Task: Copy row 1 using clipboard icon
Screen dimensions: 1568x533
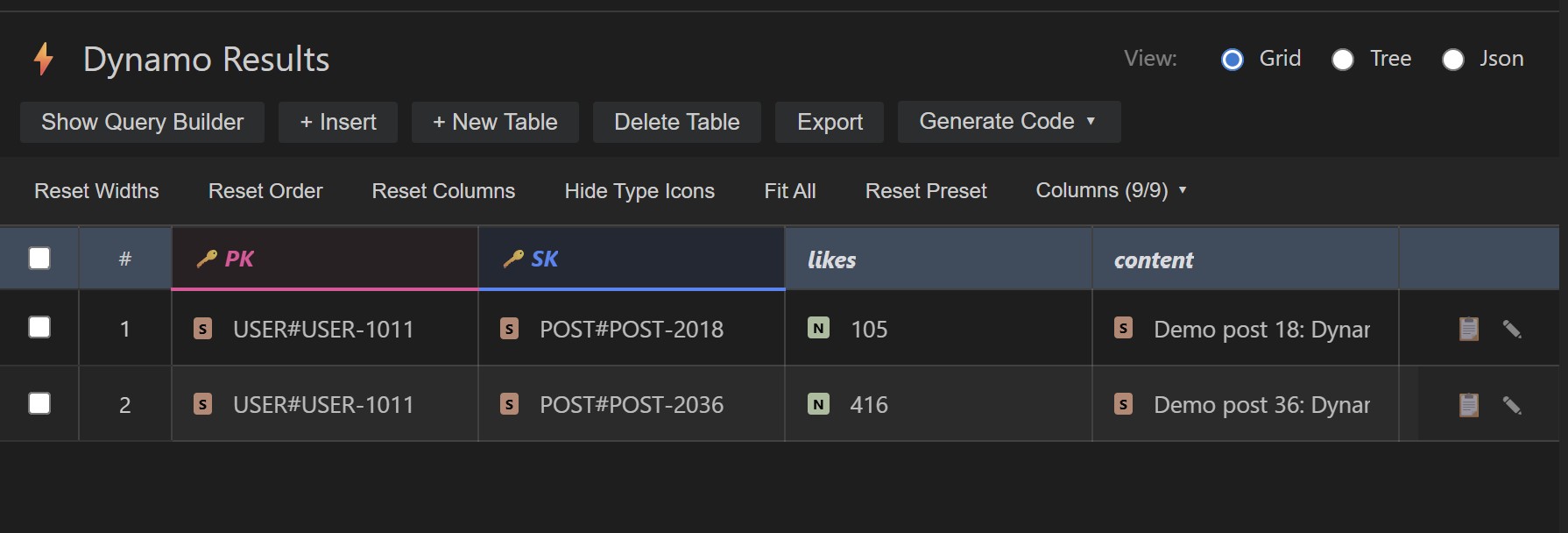Action: coord(1469,329)
